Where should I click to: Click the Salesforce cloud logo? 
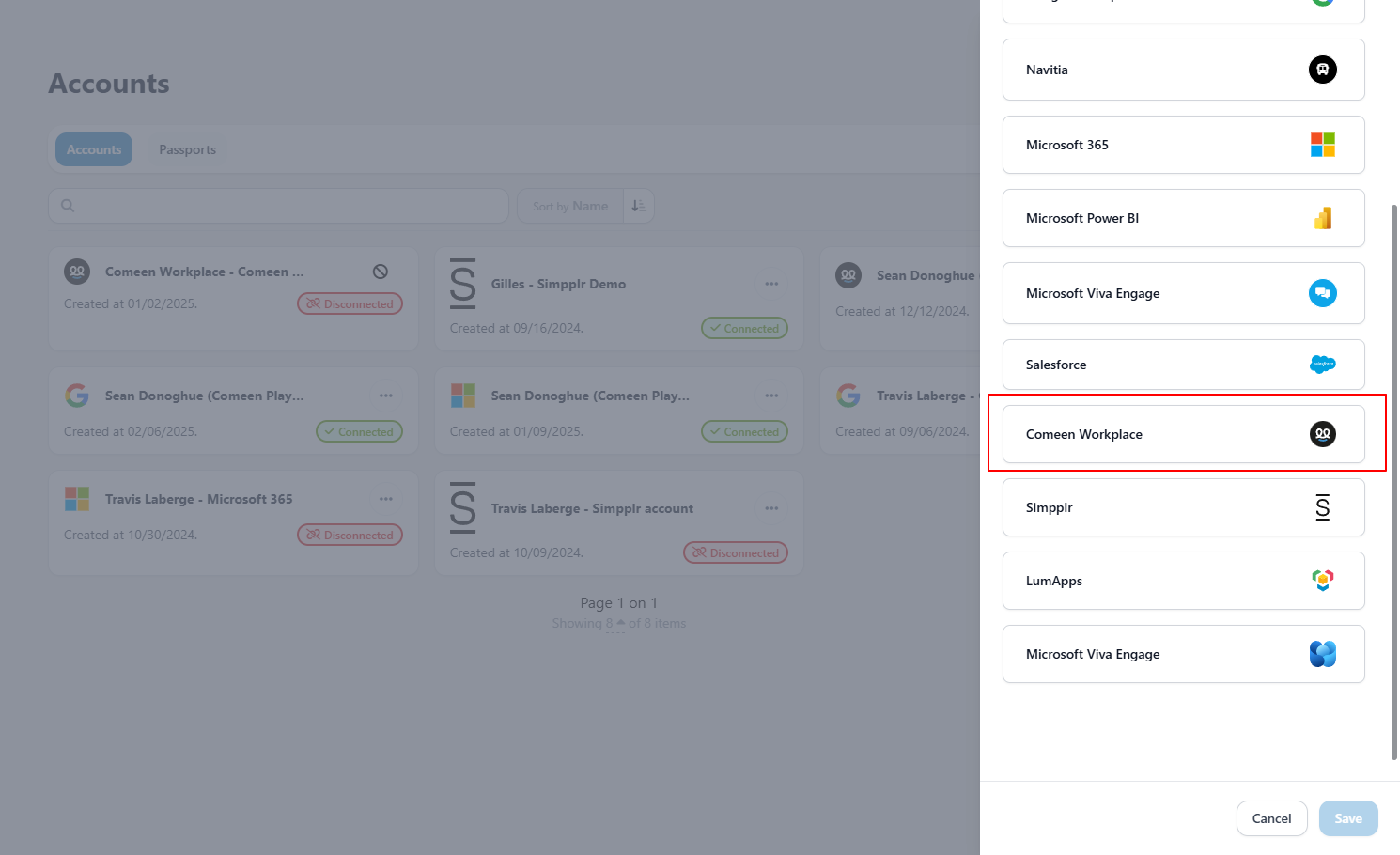coord(1323,365)
